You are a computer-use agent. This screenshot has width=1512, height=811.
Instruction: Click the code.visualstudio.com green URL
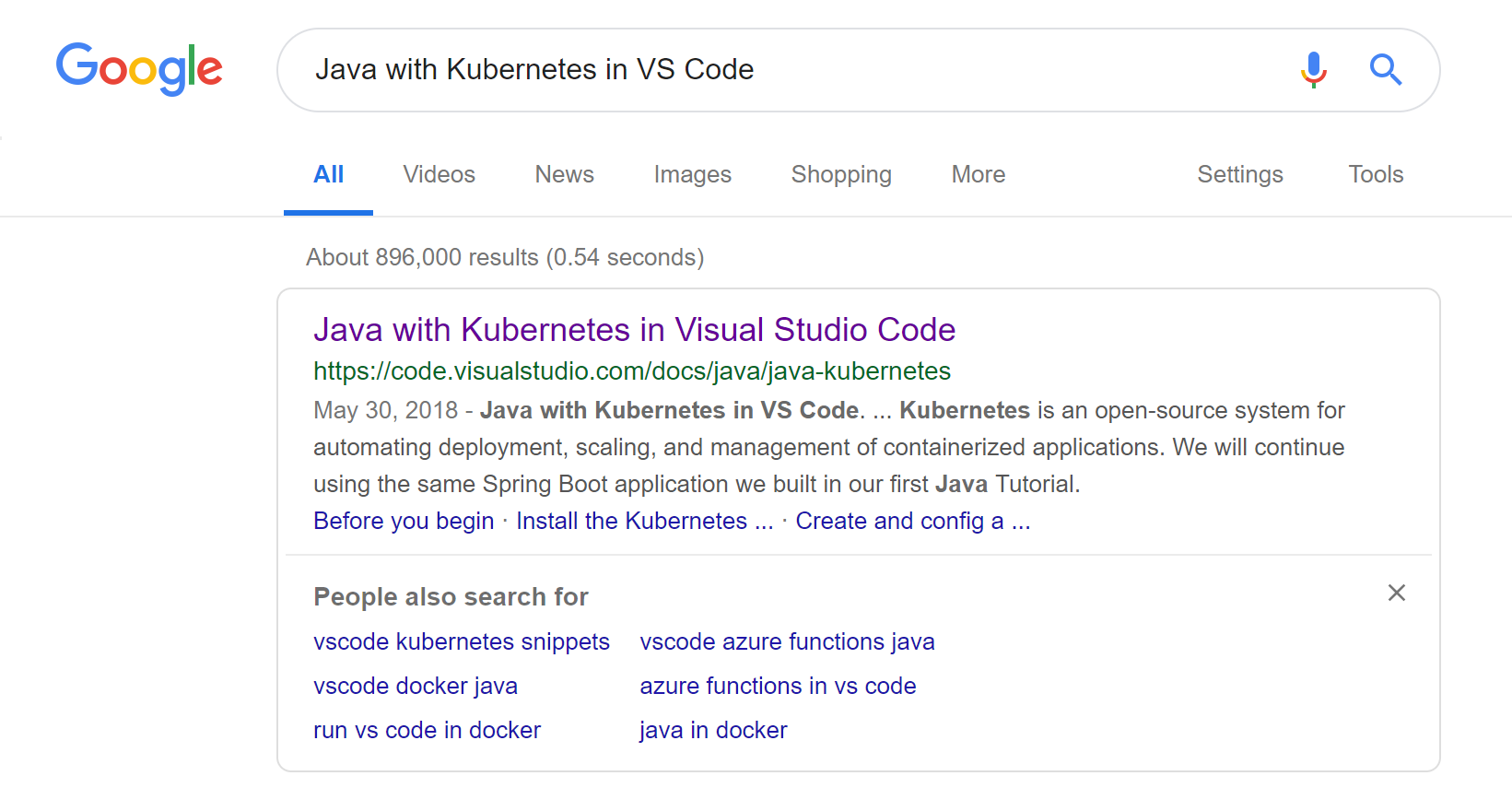[x=632, y=370]
